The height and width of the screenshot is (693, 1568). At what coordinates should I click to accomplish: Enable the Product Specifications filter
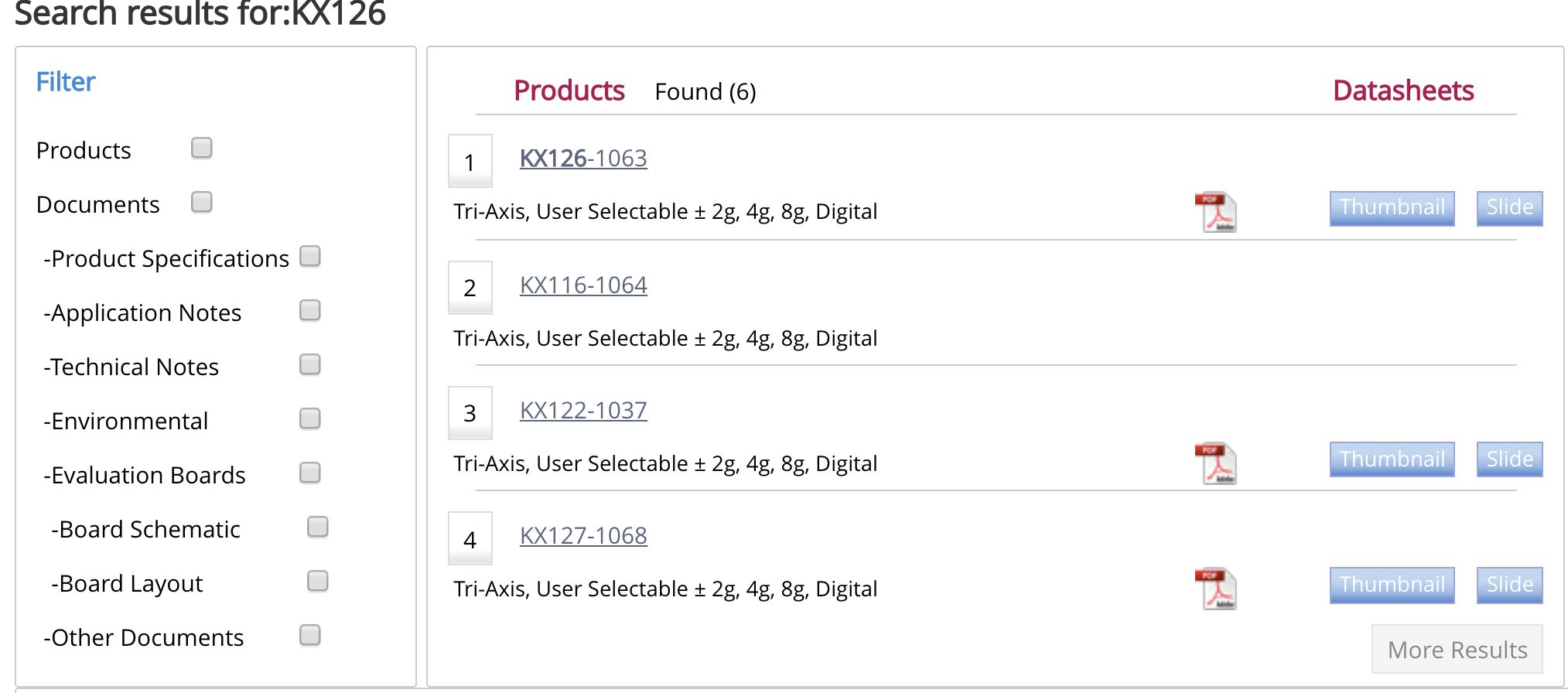[310, 256]
